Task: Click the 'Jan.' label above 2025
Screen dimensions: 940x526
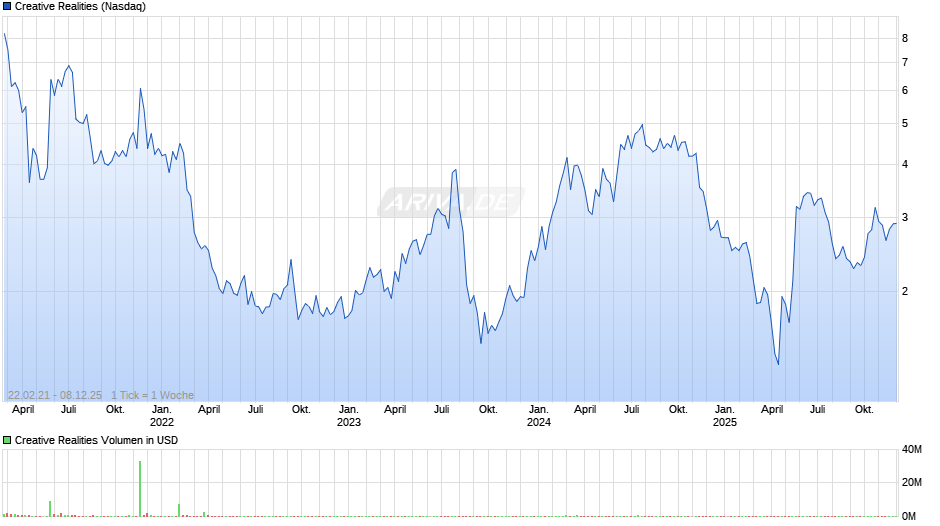Action: click(725, 410)
